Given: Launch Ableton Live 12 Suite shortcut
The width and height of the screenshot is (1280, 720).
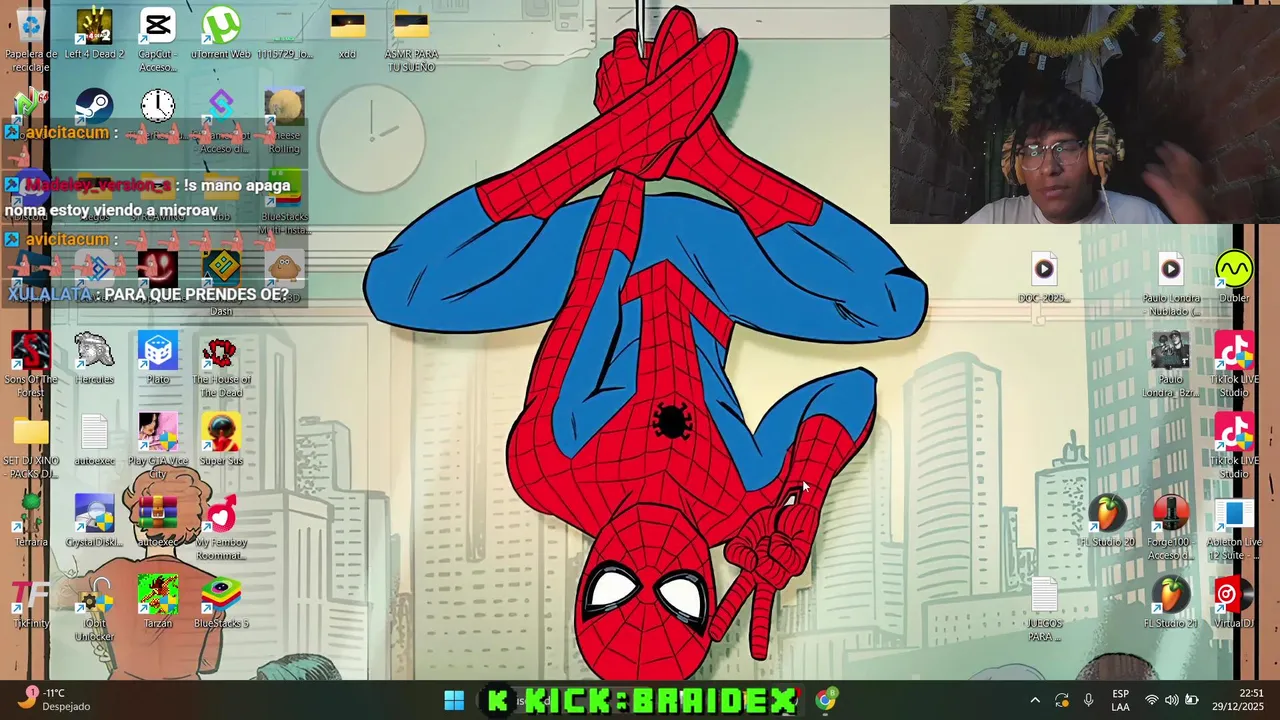Looking at the screenshot, I should 1234,513.
